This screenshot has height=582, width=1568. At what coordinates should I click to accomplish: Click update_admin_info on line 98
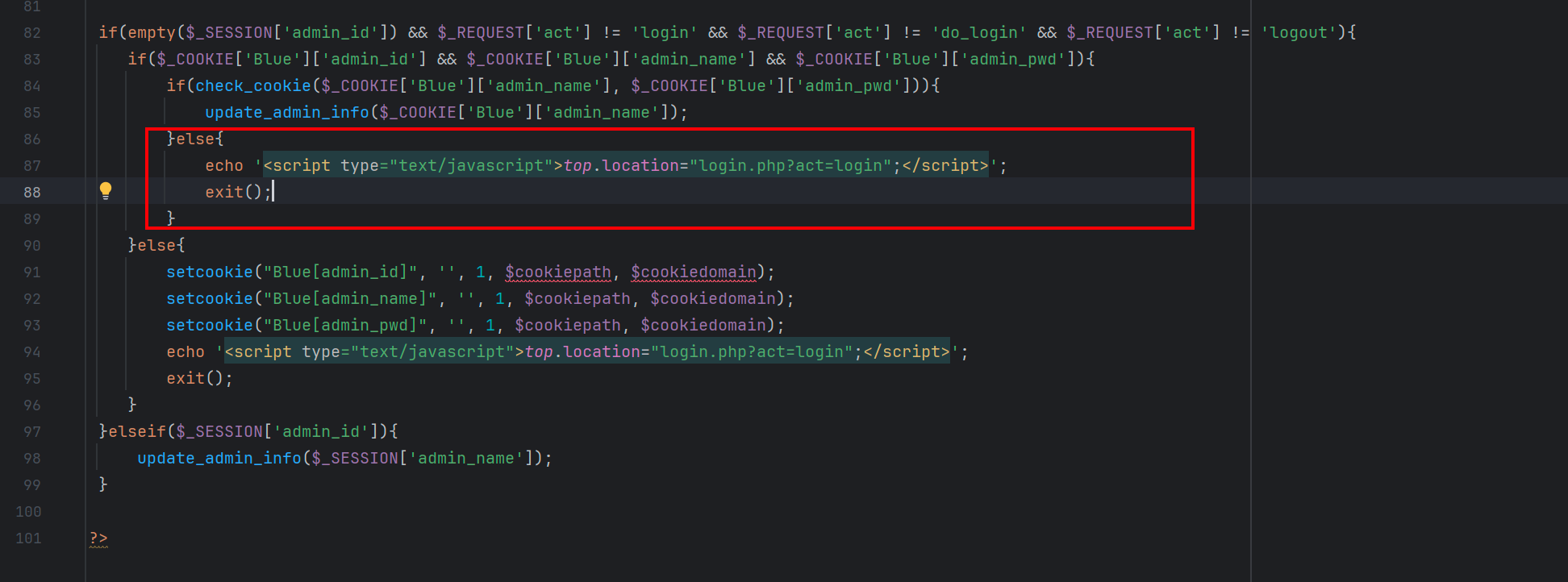tap(219, 459)
